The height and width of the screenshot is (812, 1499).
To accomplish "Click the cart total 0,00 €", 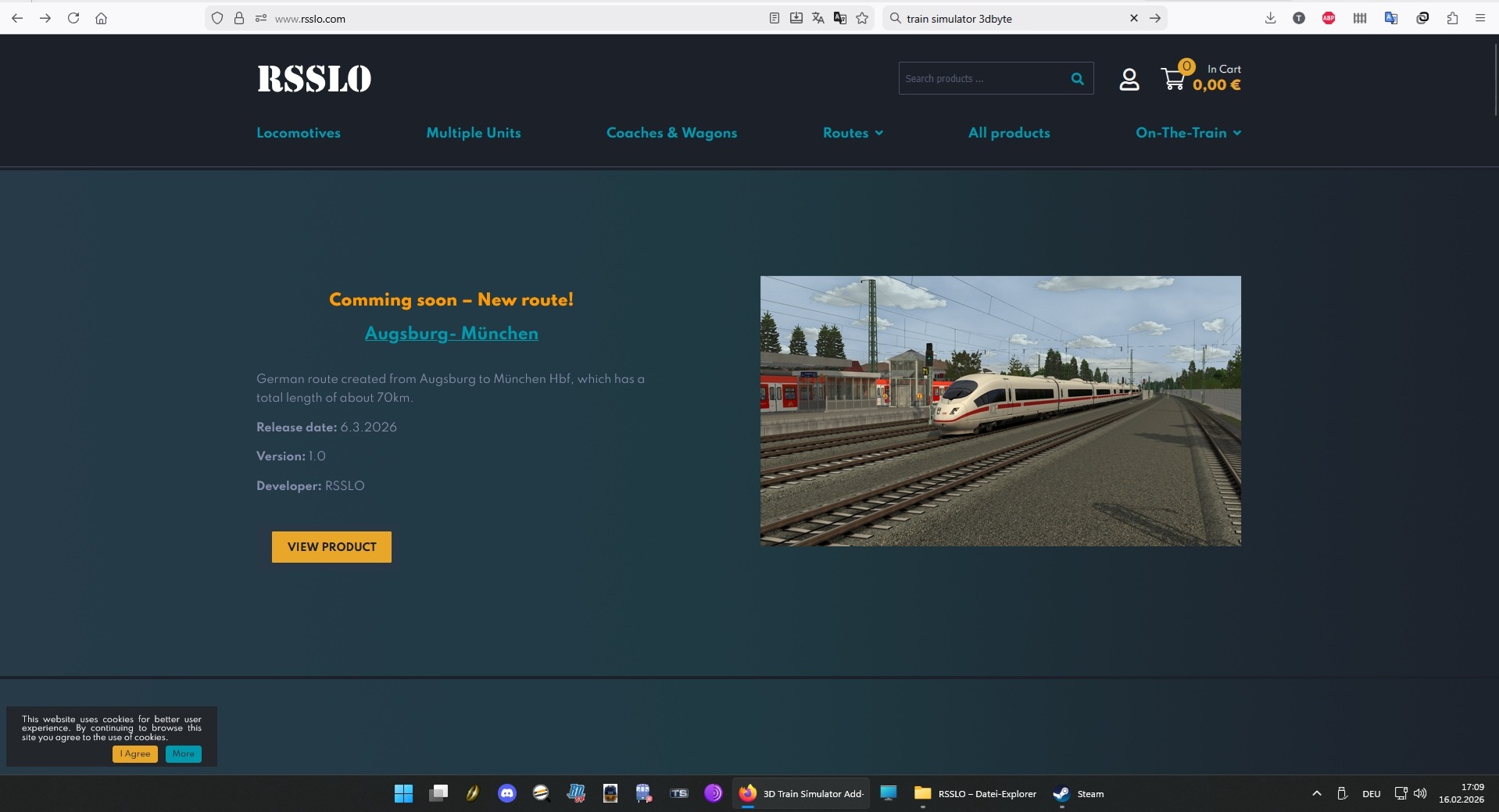I will (1216, 85).
